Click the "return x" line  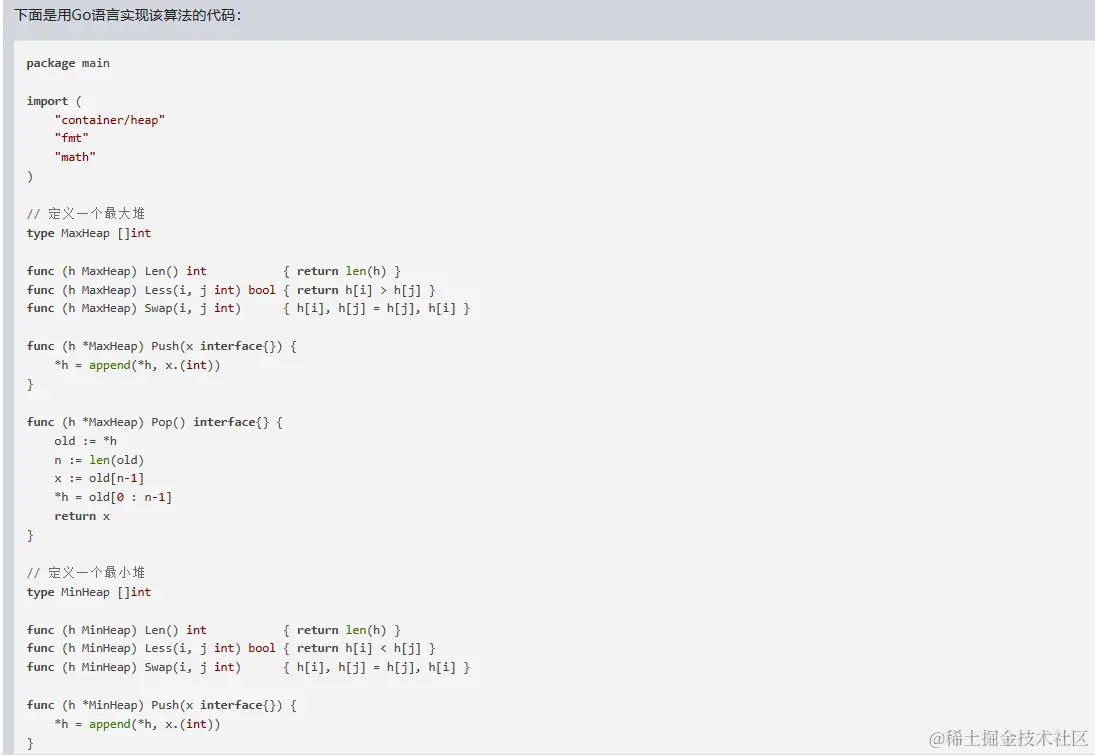tap(82, 516)
